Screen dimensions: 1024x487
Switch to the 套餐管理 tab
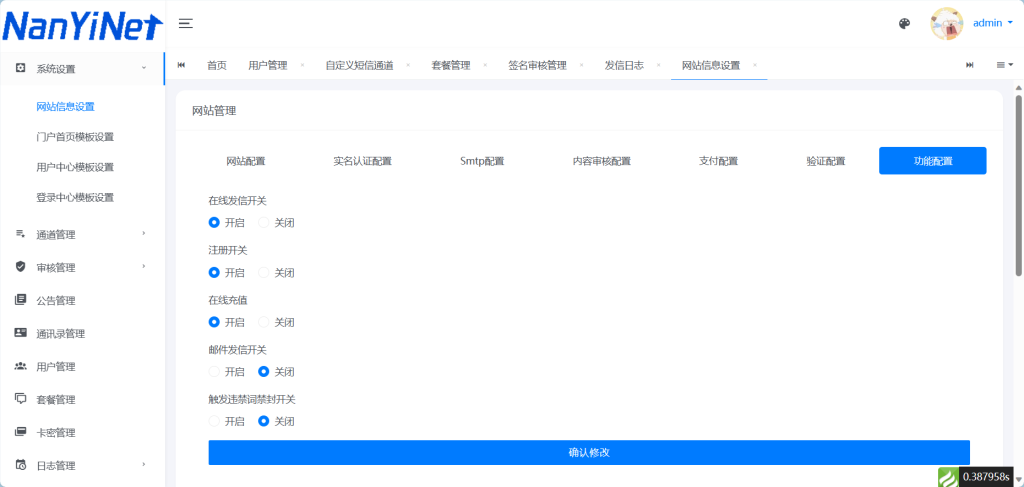(451, 65)
